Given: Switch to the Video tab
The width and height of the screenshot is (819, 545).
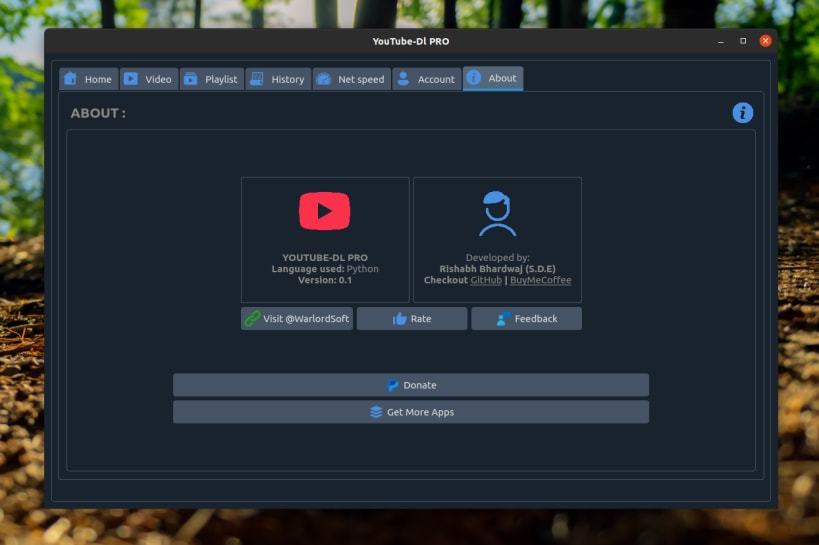Looking at the screenshot, I should pyautogui.click(x=149, y=79).
